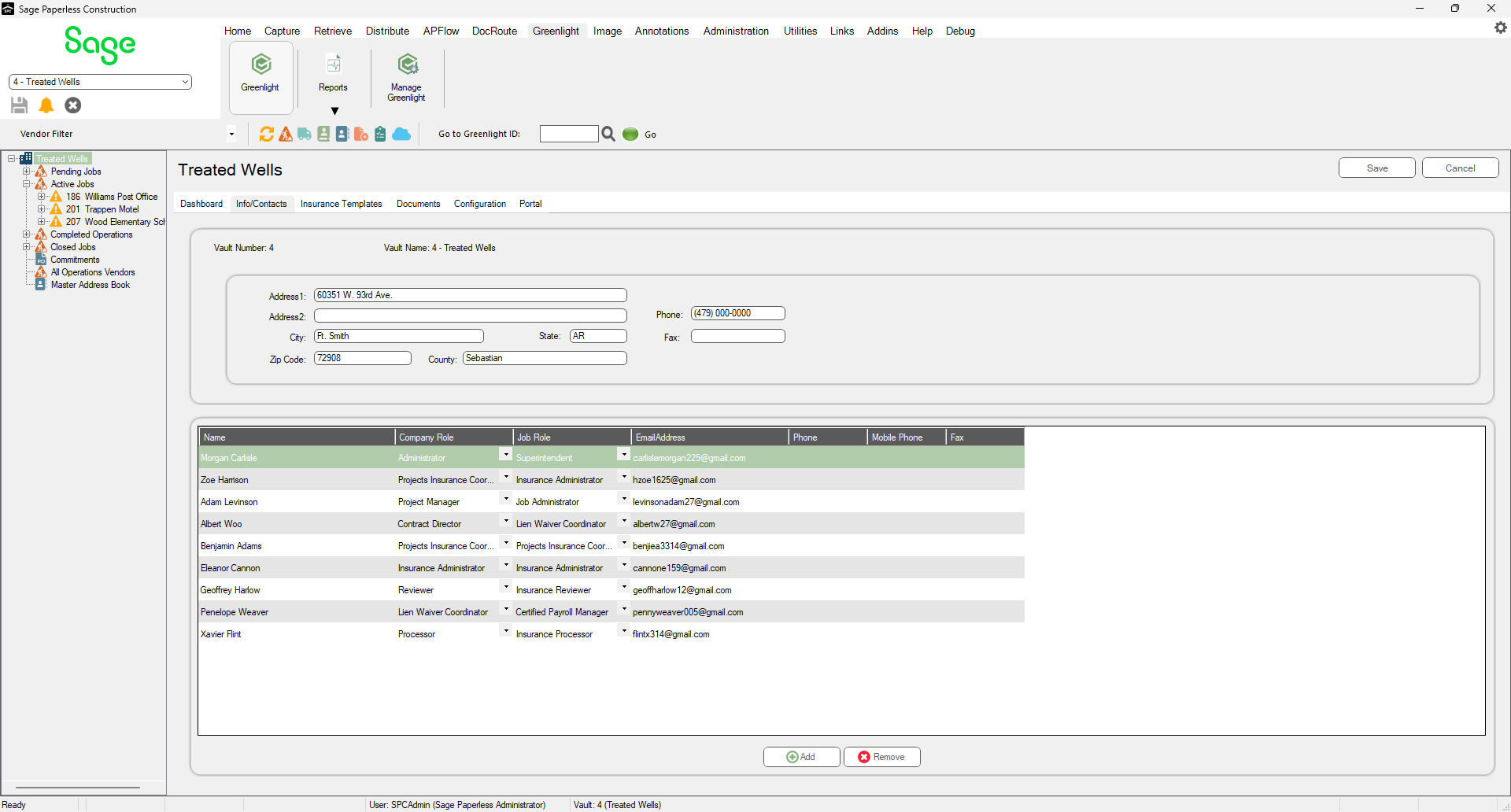This screenshot has width=1511, height=812.
Task: Open Company Role dropdown for Morgan Carlisle
Action: (x=506, y=454)
